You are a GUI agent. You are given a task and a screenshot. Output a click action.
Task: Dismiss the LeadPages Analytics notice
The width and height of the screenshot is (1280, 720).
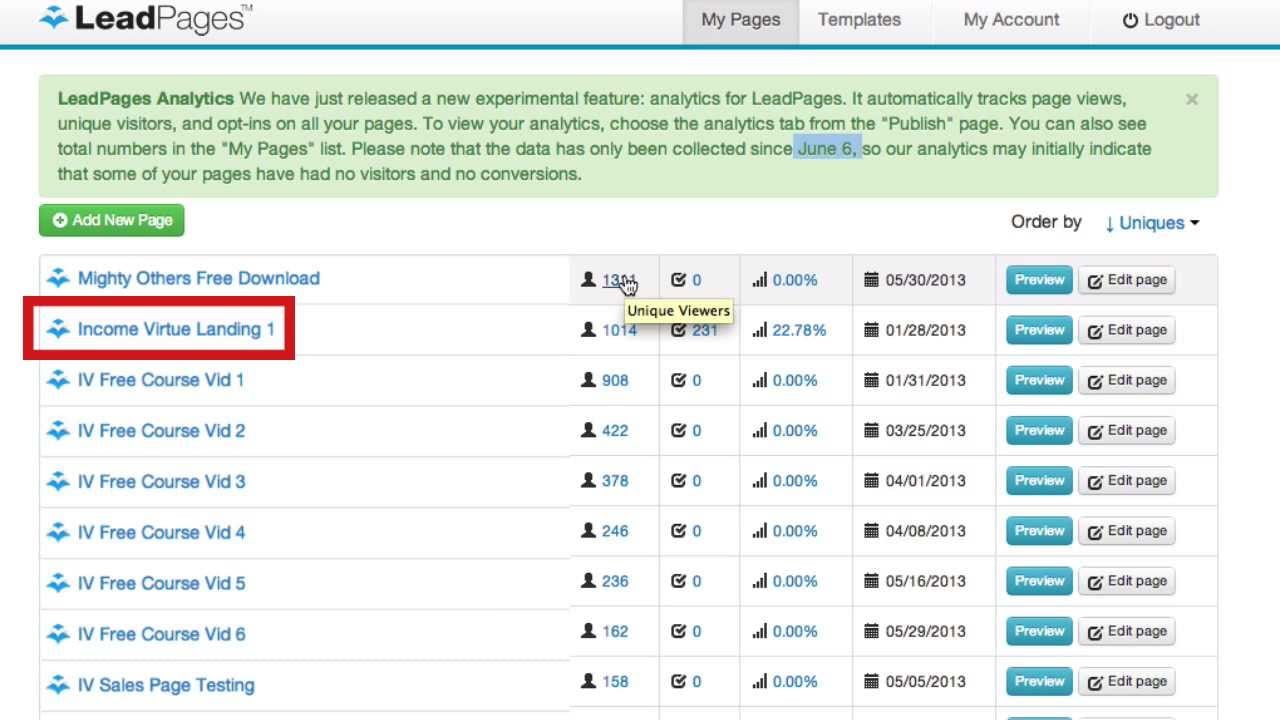pos(1192,99)
